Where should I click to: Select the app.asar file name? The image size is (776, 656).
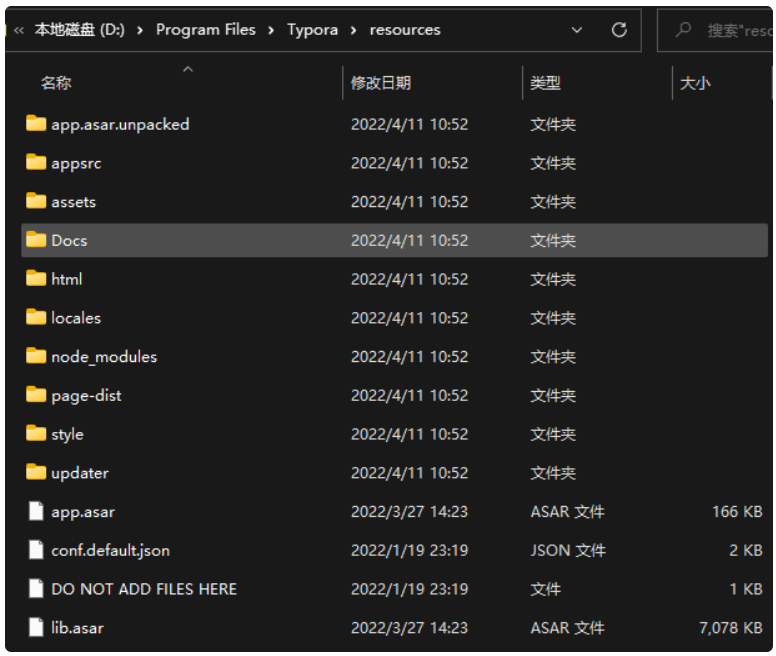coord(83,512)
